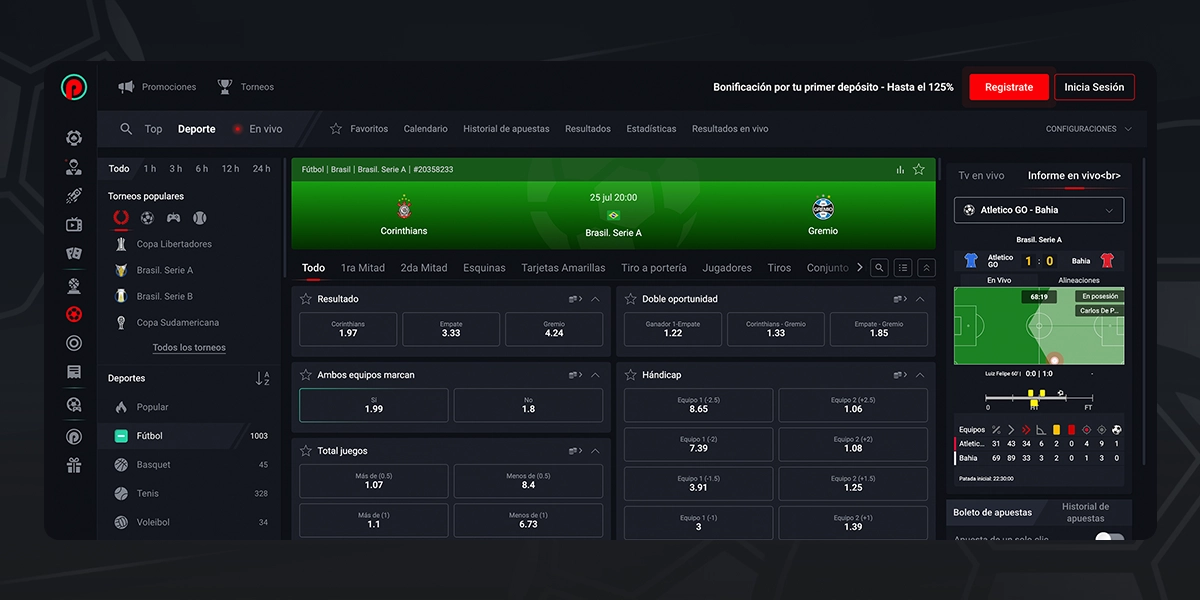Click the search magnifier beside Top

pos(126,129)
